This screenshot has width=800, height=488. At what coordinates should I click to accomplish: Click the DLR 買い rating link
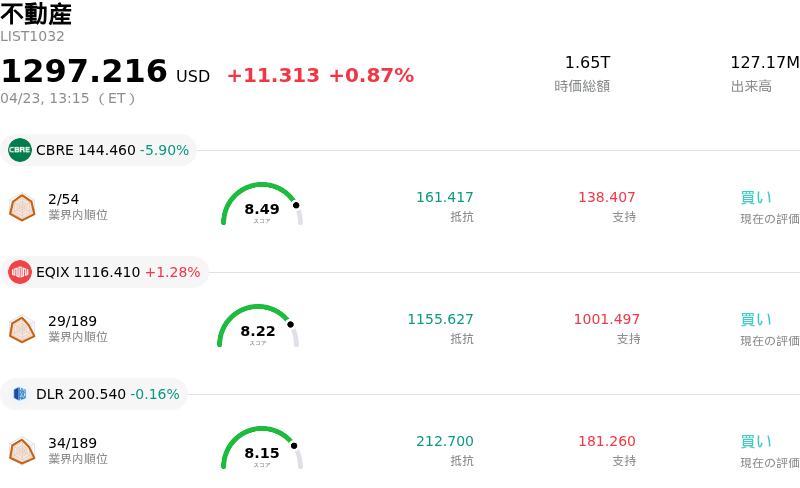[x=756, y=442]
